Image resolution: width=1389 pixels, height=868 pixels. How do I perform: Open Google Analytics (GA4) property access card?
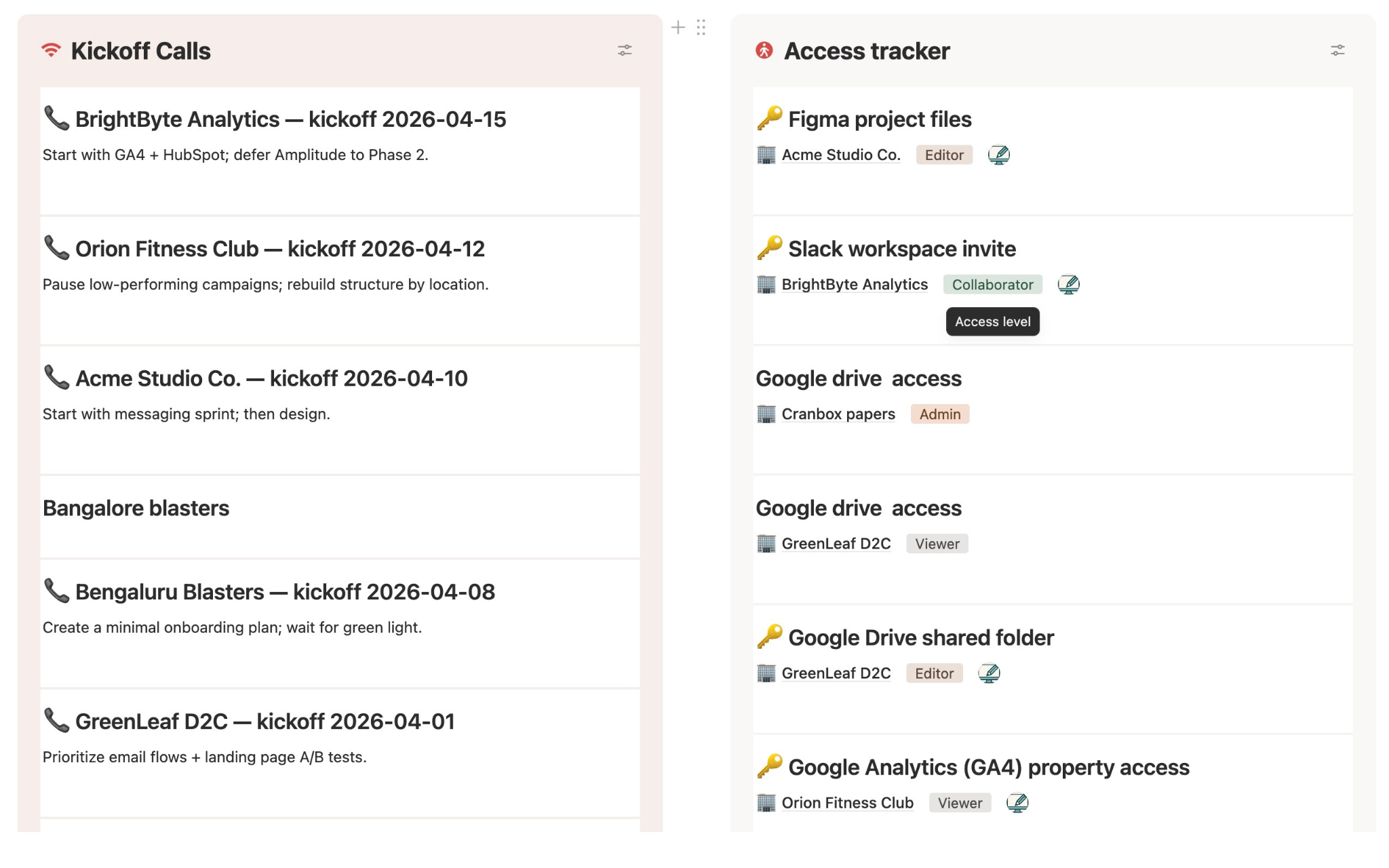(x=989, y=767)
